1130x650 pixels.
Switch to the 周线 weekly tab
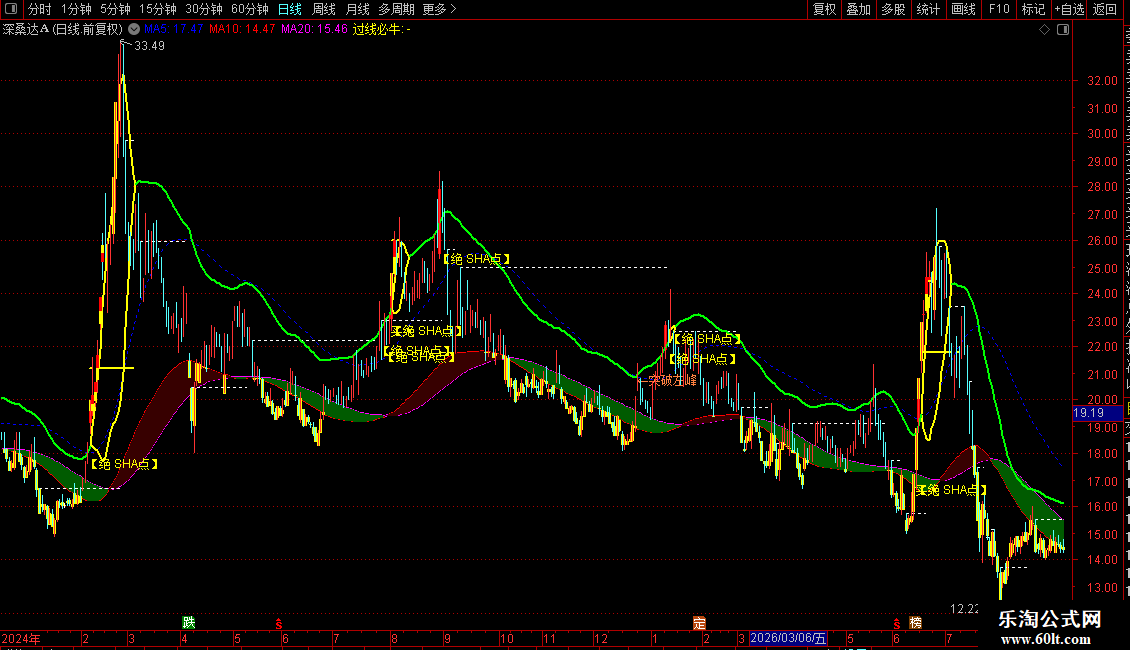pyautogui.click(x=324, y=9)
